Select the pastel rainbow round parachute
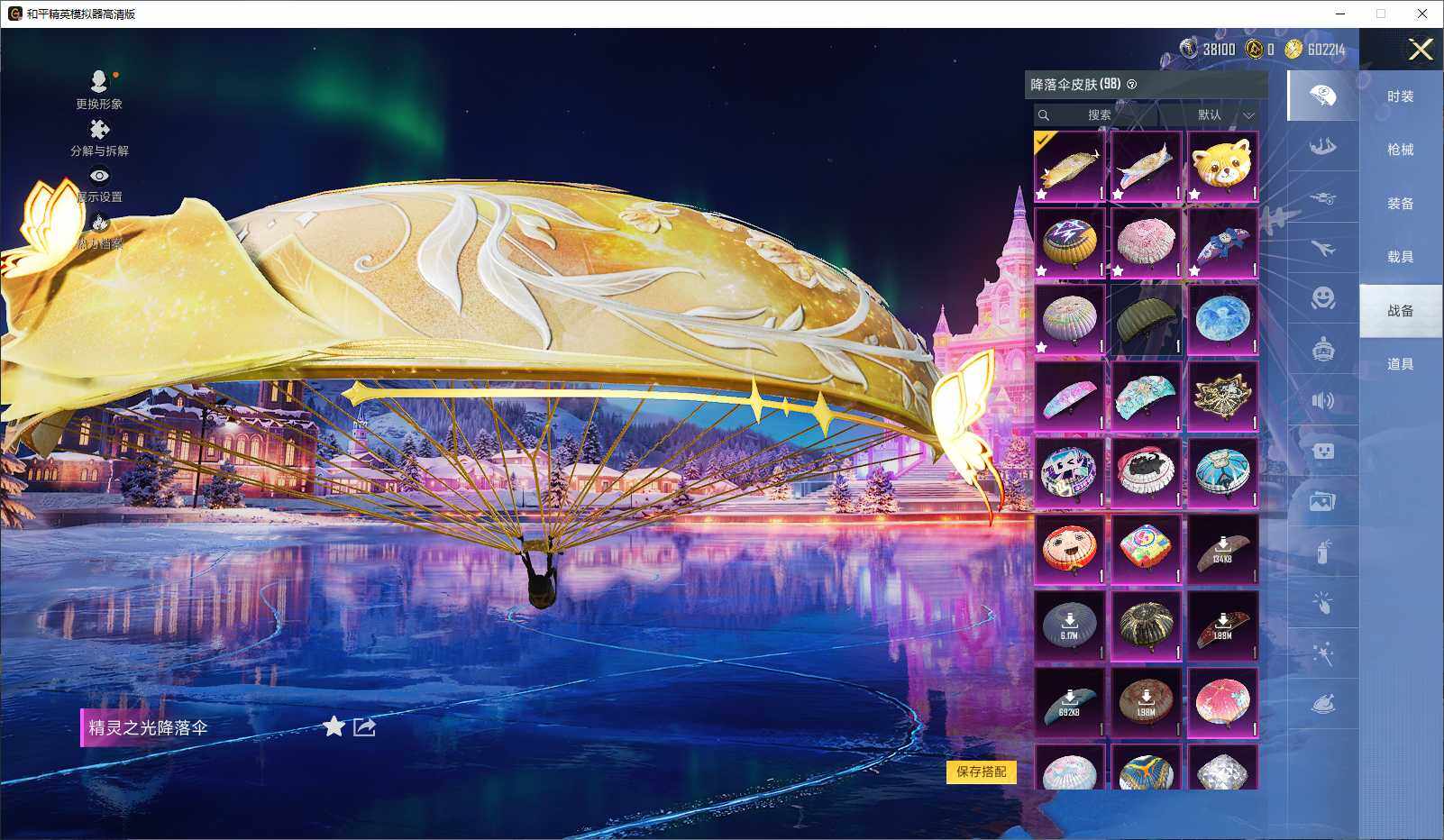 [x=1070, y=320]
